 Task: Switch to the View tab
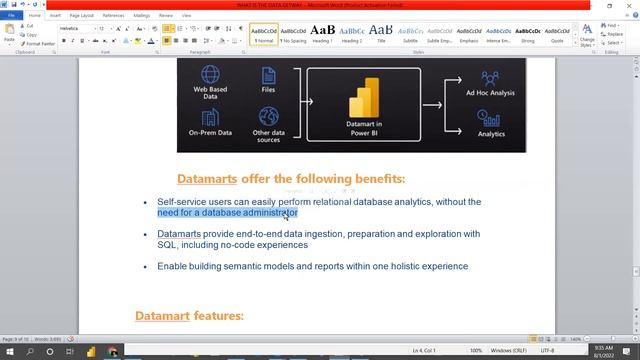tap(187, 15)
